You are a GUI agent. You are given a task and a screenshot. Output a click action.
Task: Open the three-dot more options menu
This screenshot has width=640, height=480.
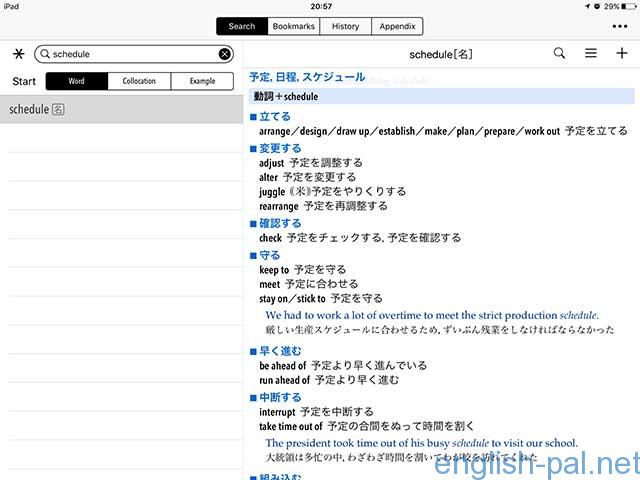[x=619, y=26]
